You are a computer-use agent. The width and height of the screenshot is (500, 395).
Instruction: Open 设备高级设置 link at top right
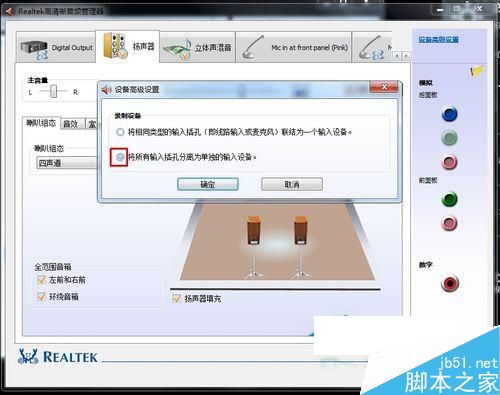[x=438, y=40]
